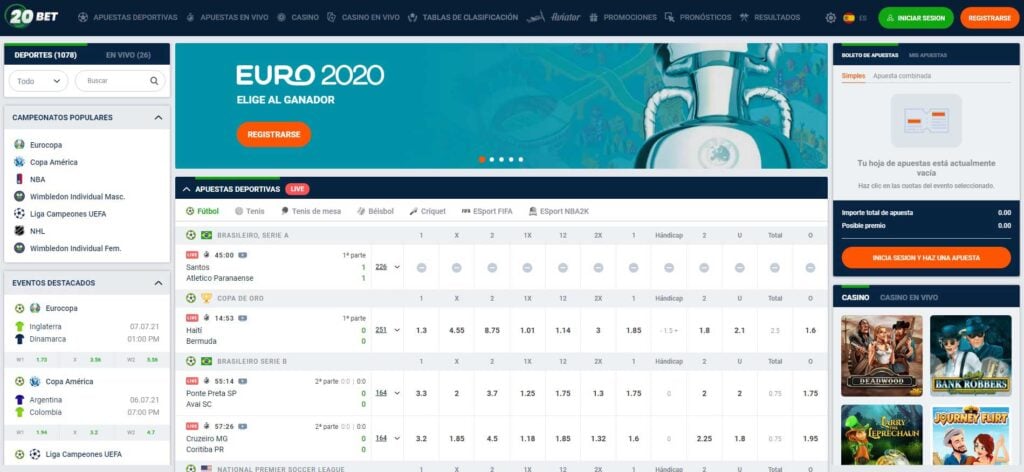The image size is (1024, 472).
Task: Collapse the Eventos Destacados section
Action: 158,283
